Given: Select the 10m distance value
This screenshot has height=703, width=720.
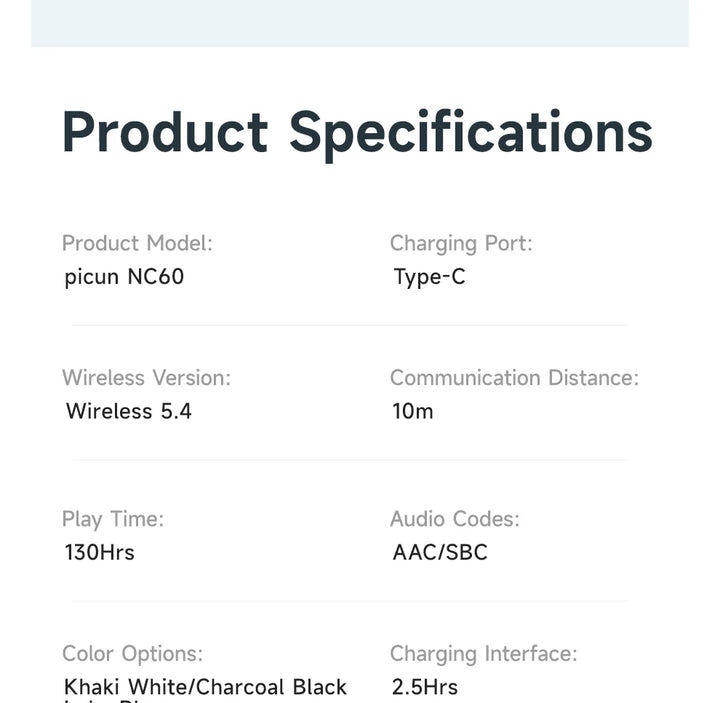Looking at the screenshot, I should pos(412,411).
